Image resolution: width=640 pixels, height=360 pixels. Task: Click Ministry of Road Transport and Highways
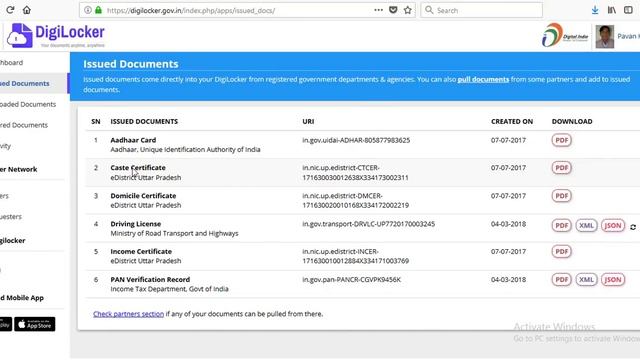tap(174, 233)
